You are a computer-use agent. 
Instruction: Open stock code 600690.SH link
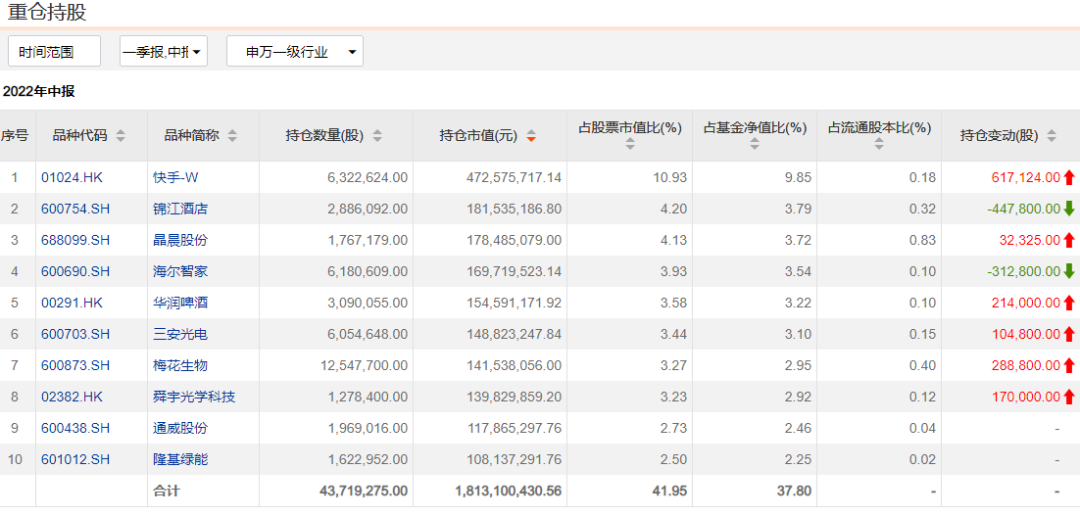75,271
